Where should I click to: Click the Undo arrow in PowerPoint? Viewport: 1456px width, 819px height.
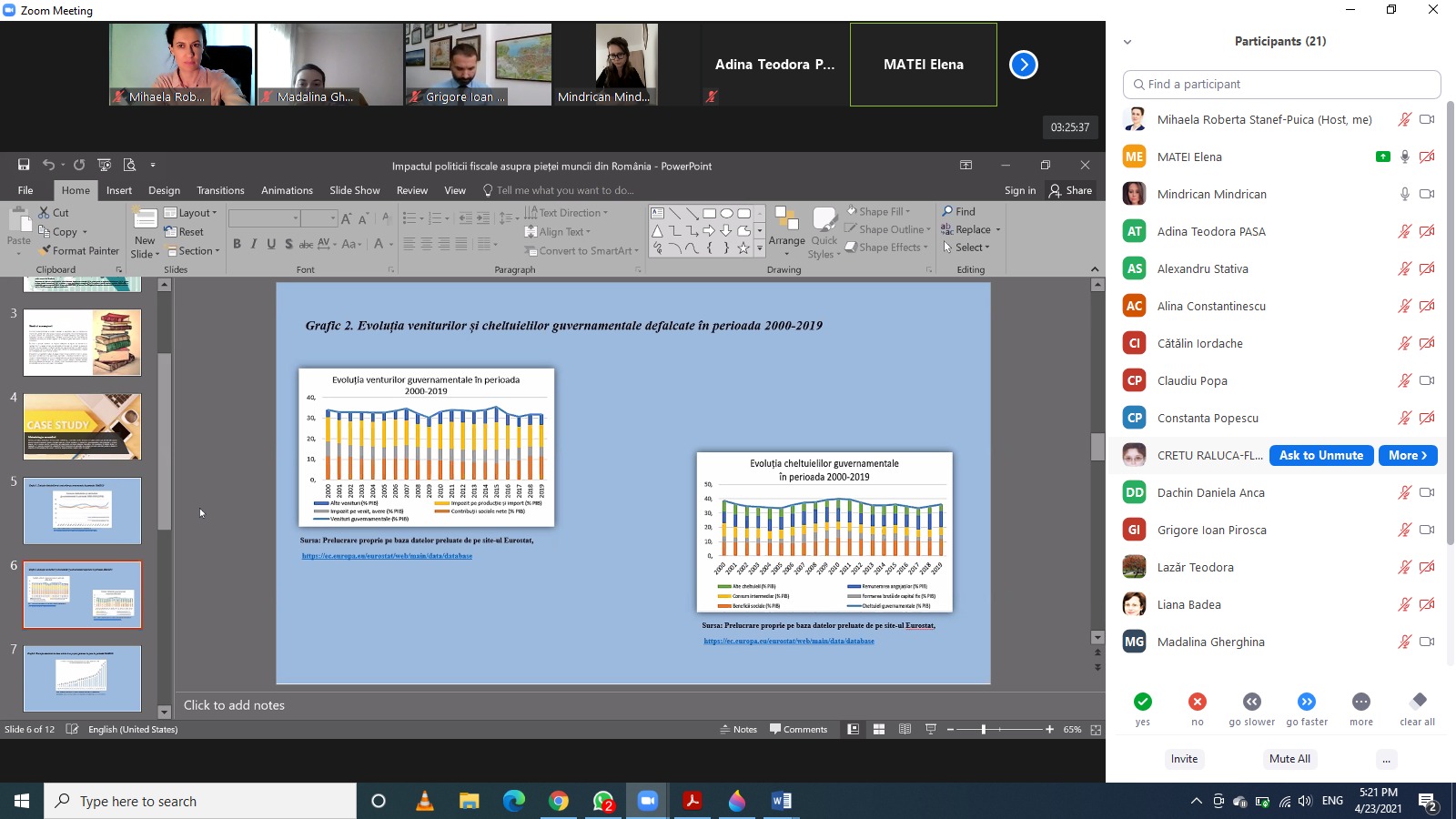click(x=48, y=165)
